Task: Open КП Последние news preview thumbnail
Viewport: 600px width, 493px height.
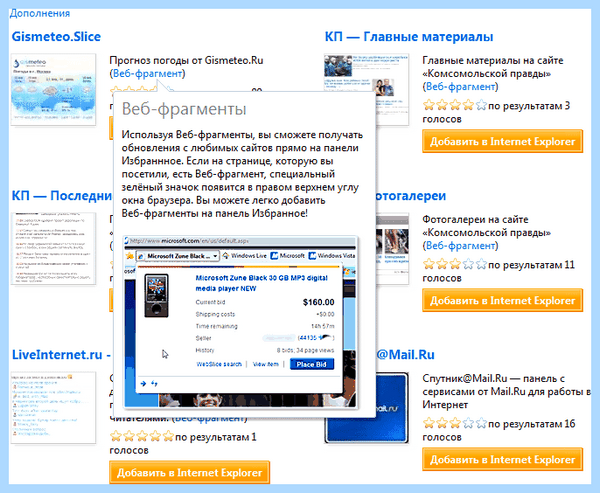Action: point(53,249)
